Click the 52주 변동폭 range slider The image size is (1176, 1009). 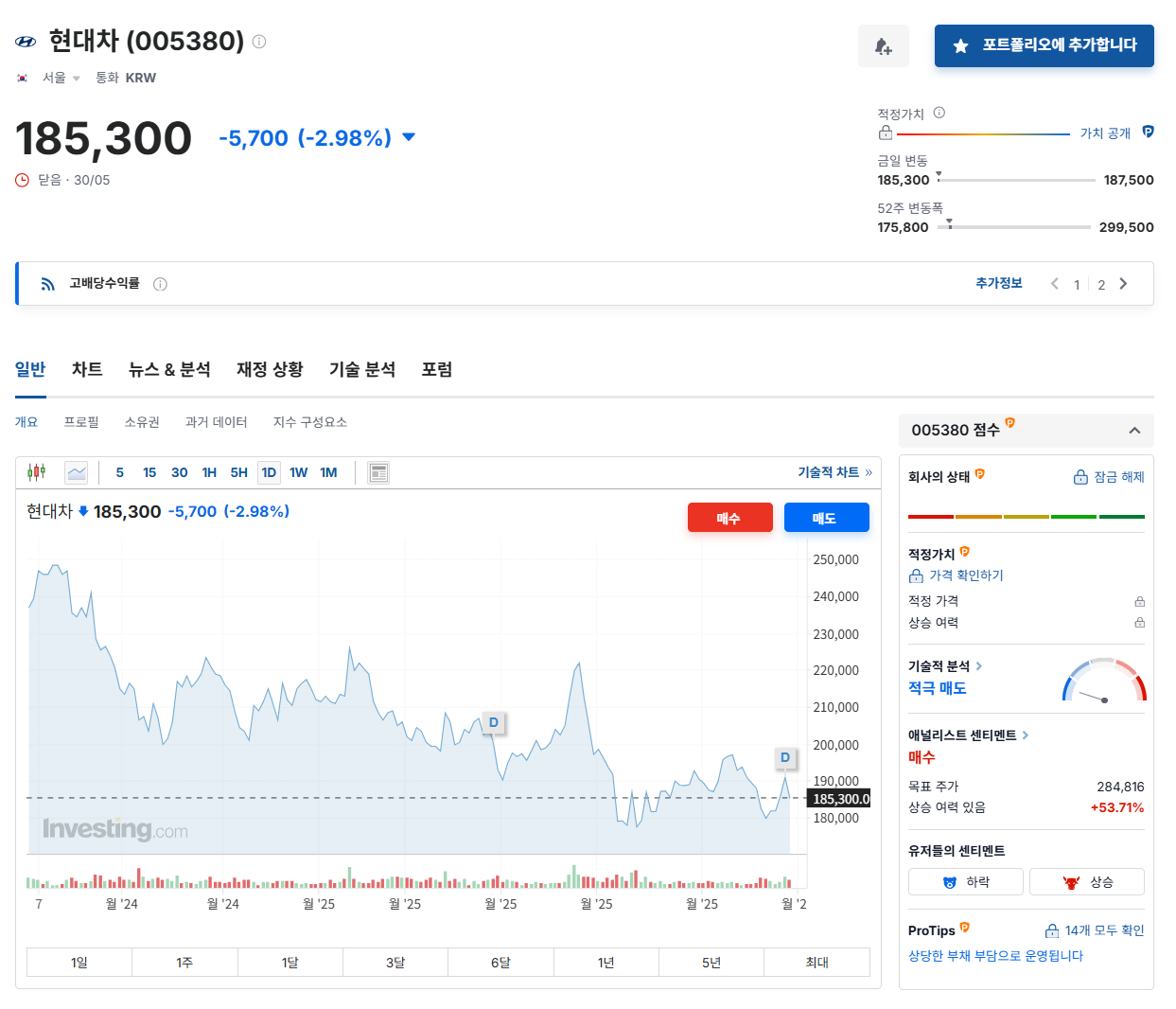[x=1014, y=227]
